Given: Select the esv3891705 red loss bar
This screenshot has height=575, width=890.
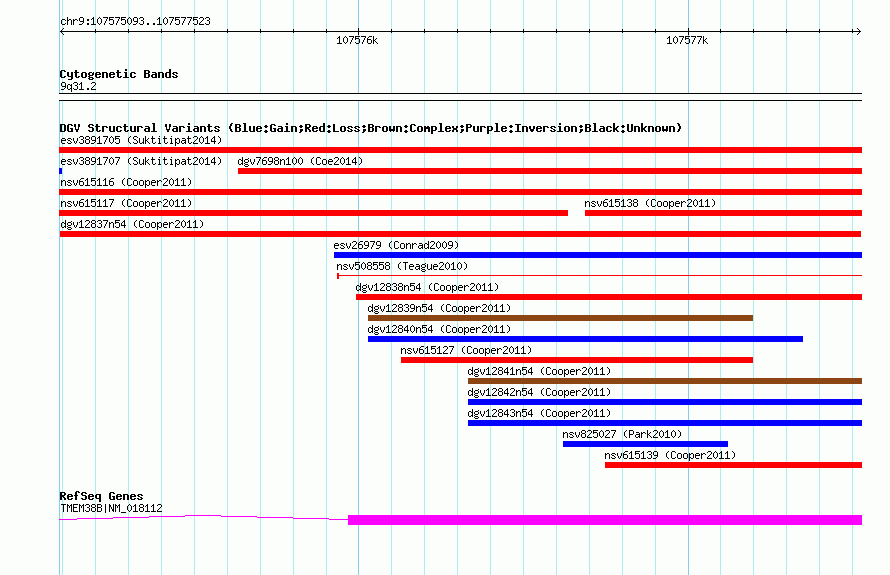Looking at the screenshot, I should (x=460, y=150).
